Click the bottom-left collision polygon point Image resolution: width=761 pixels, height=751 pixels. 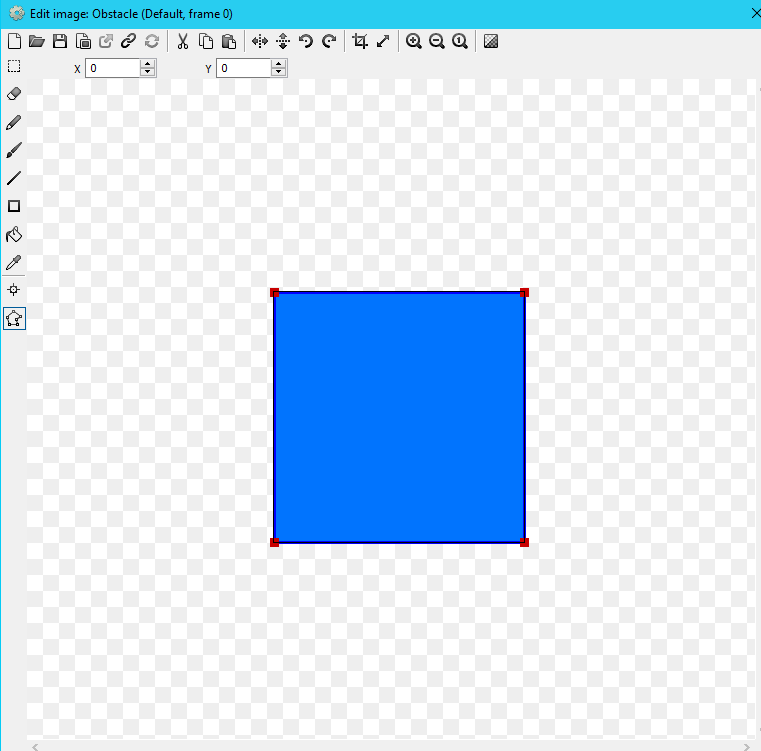(x=274, y=542)
